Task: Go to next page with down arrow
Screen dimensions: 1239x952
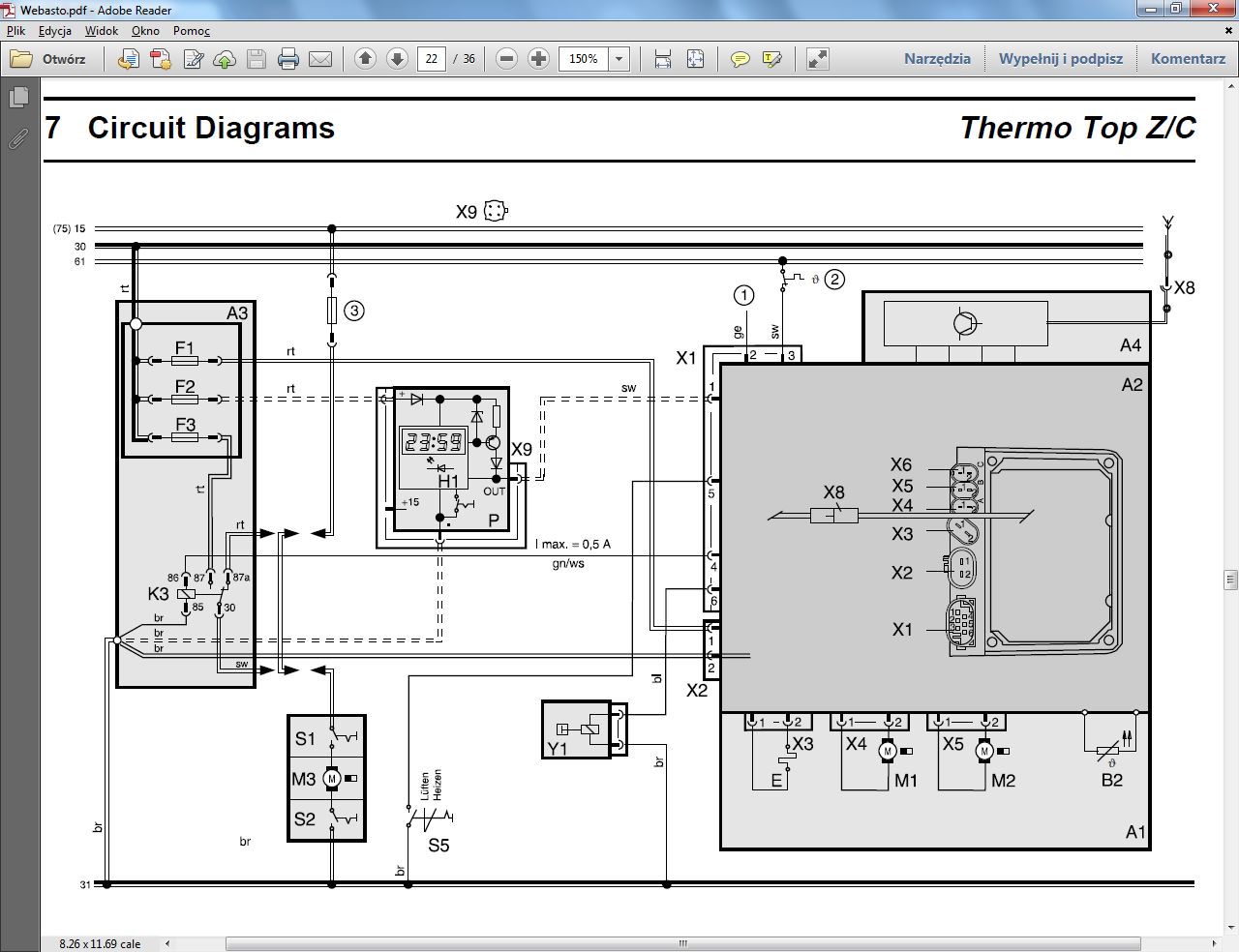Action: (x=397, y=59)
